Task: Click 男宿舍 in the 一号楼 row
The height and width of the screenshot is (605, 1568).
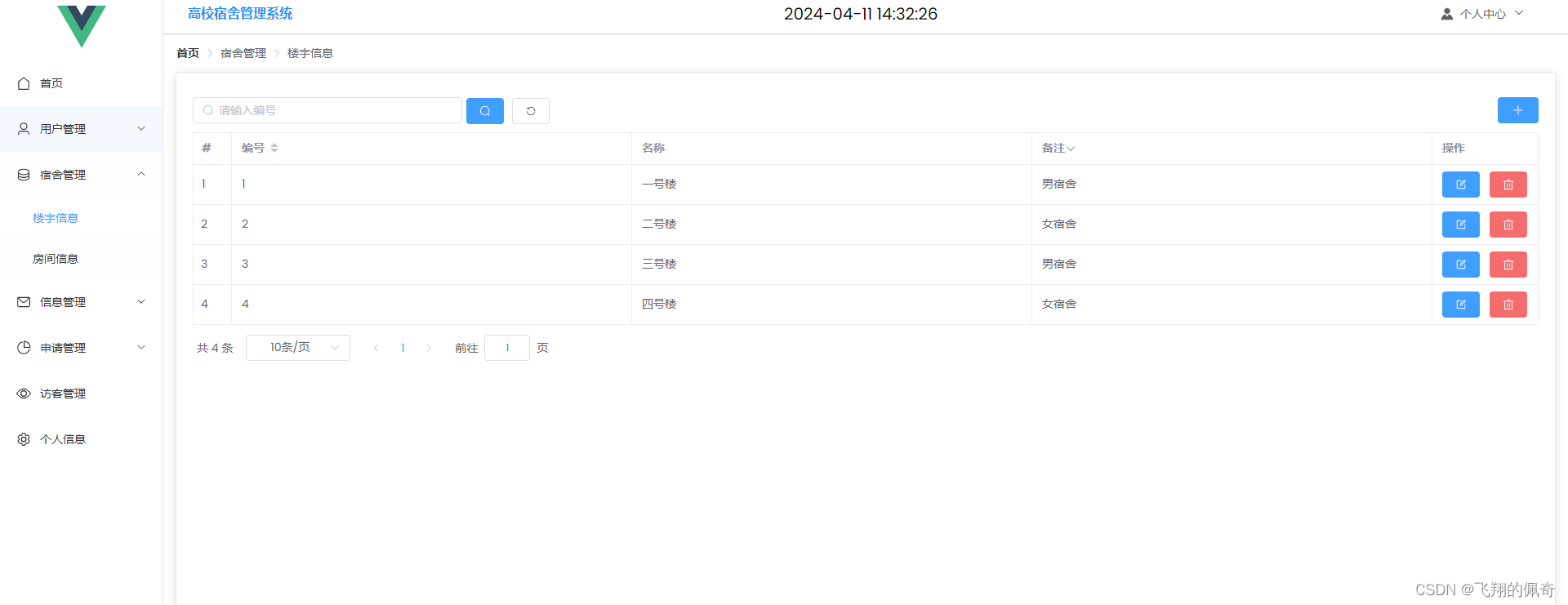Action: pyautogui.click(x=1059, y=185)
